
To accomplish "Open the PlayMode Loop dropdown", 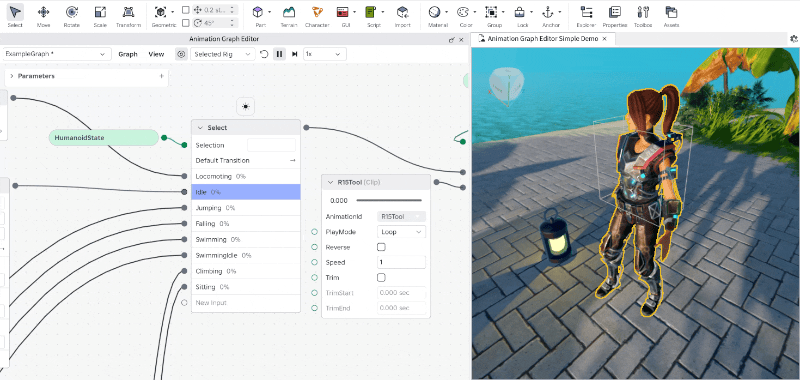I will pos(402,232).
